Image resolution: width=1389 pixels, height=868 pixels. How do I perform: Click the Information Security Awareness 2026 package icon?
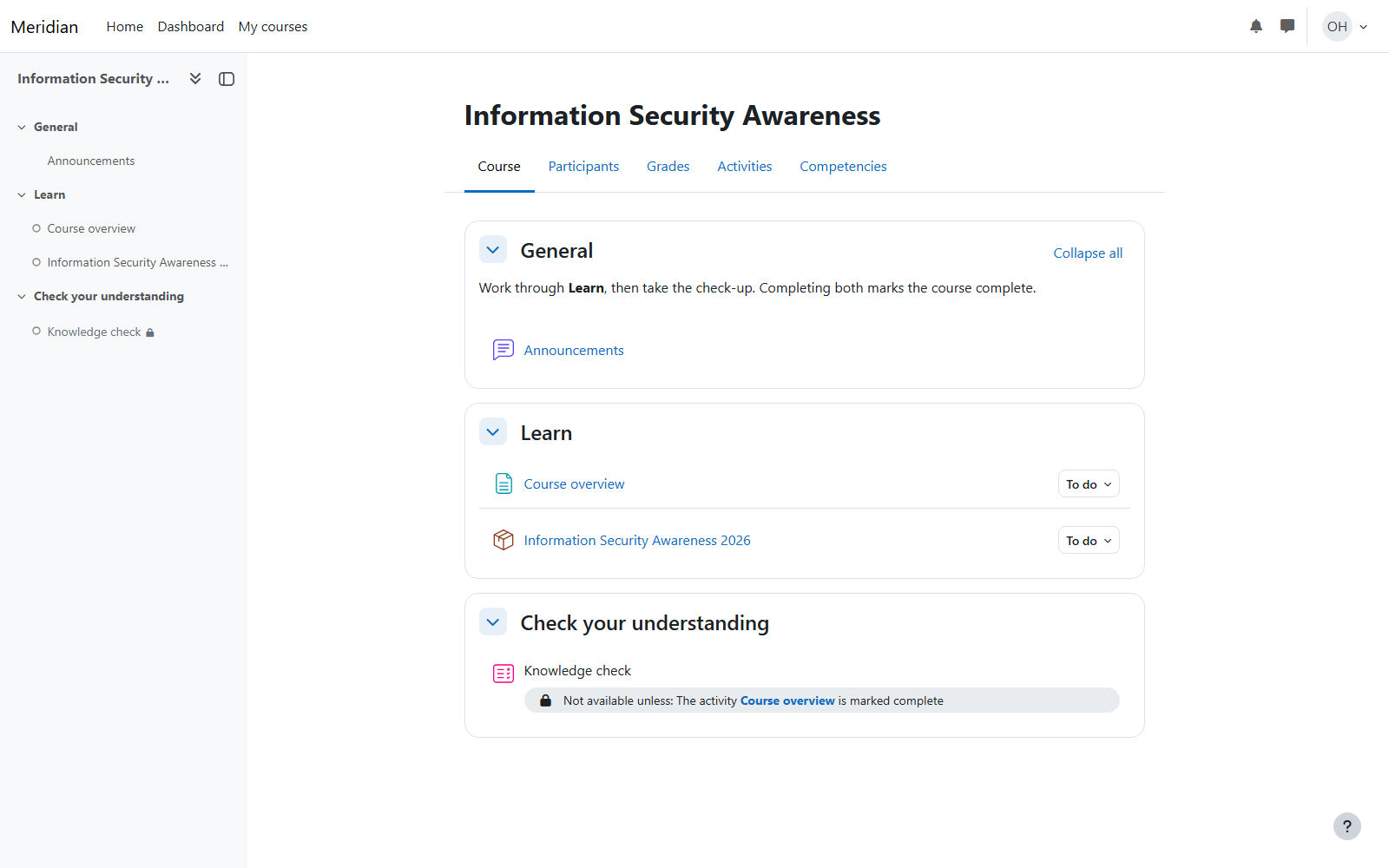[504, 540]
